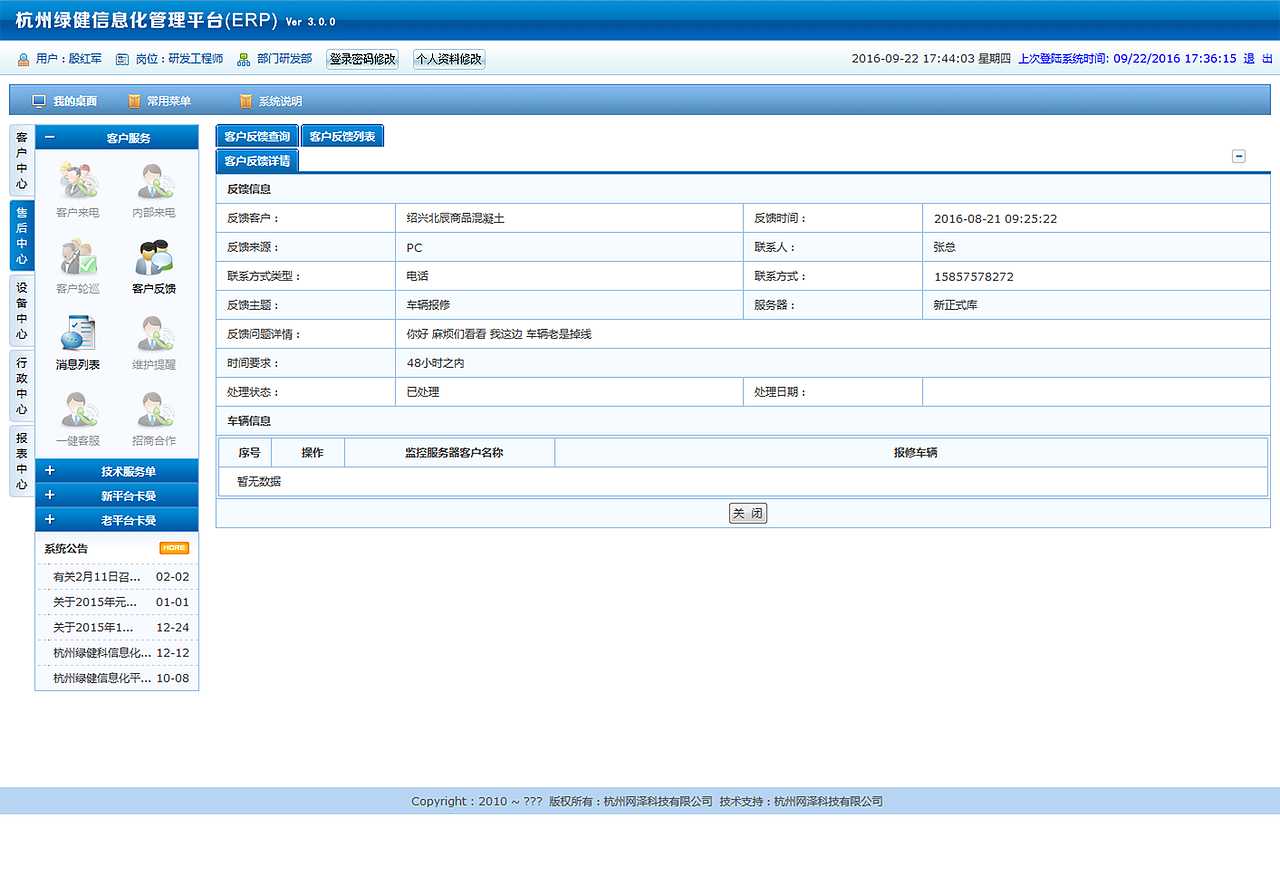Collapse the 客户反馈详情 panel with minus button
1280x876 pixels.
click(x=1239, y=156)
